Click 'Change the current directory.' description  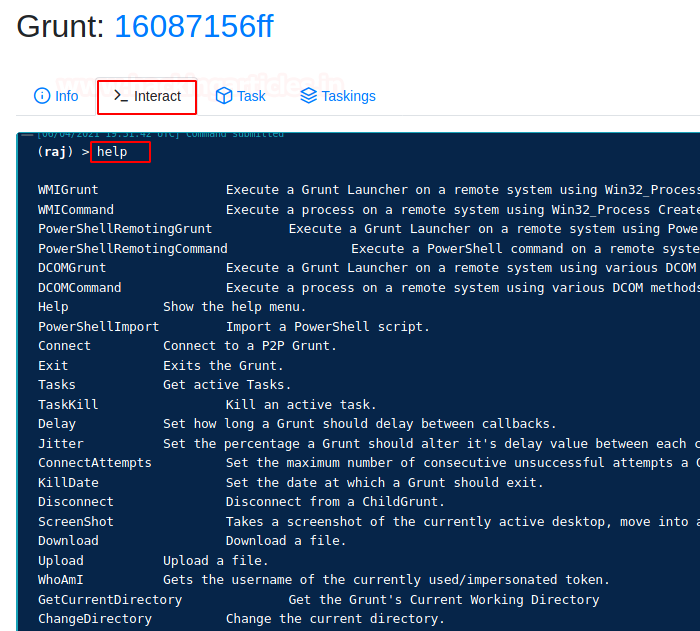(x=335, y=619)
